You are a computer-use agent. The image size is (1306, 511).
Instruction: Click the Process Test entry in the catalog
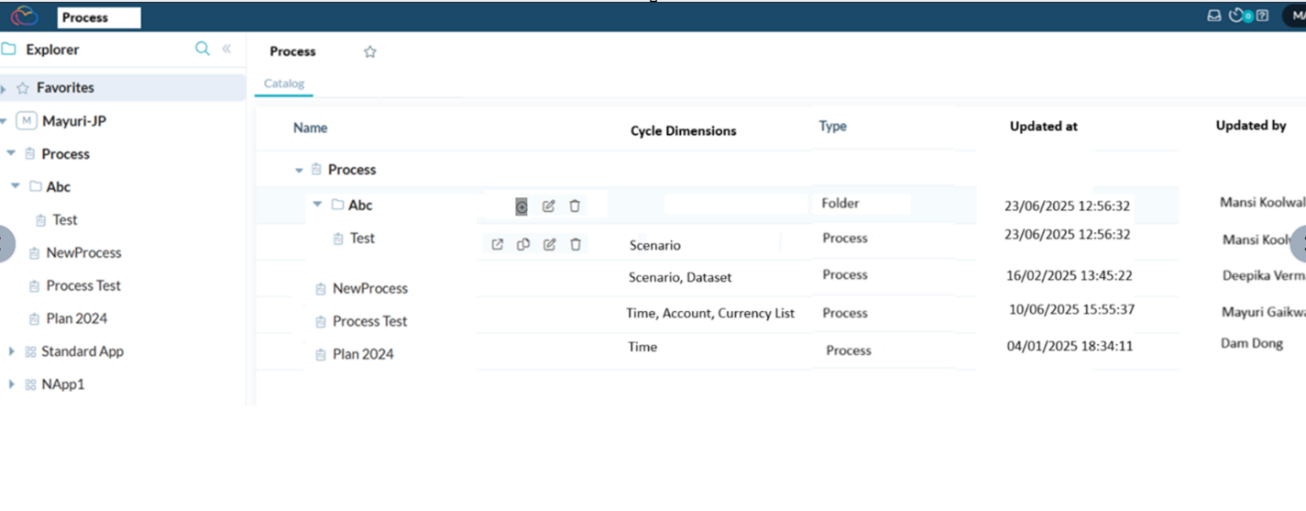(x=369, y=321)
